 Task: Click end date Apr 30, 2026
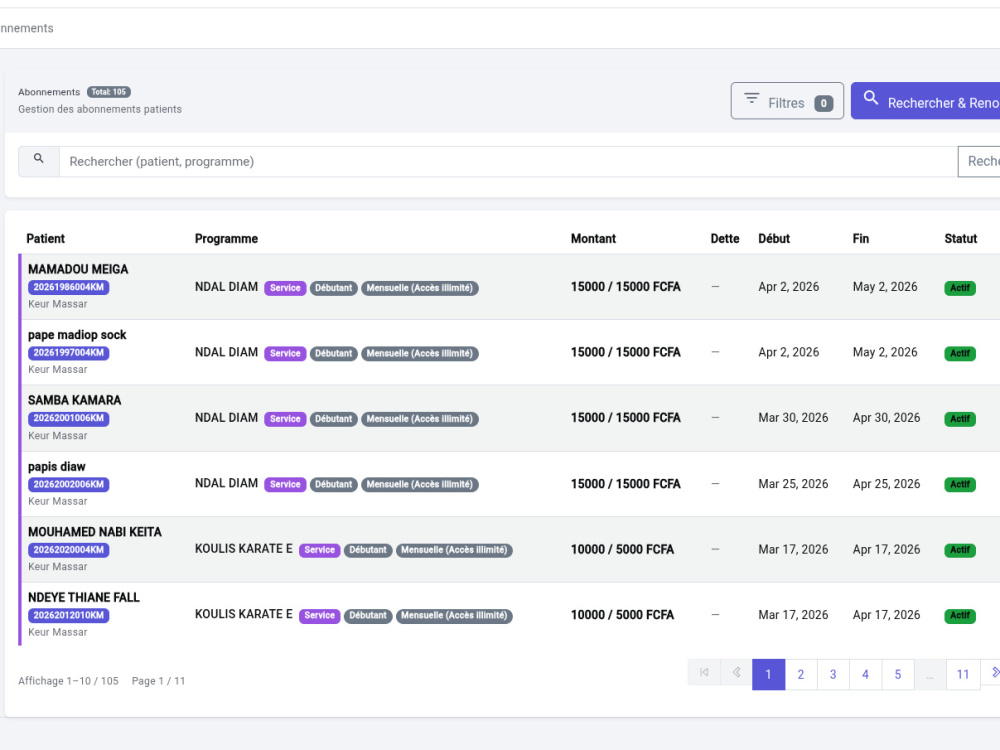pos(886,418)
